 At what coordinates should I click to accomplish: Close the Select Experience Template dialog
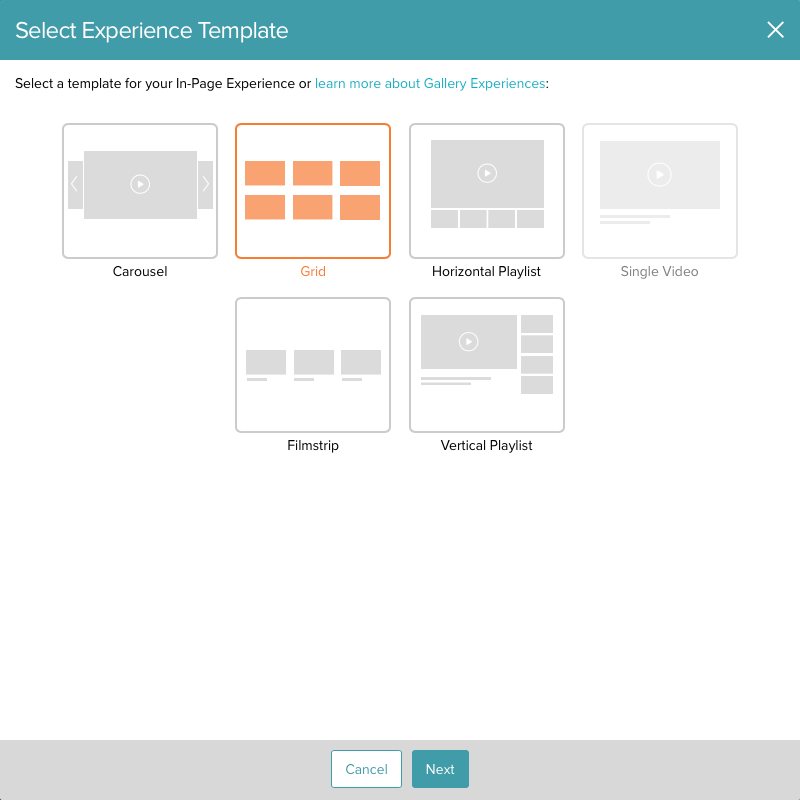pyautogui.click(x=775, y=30)
